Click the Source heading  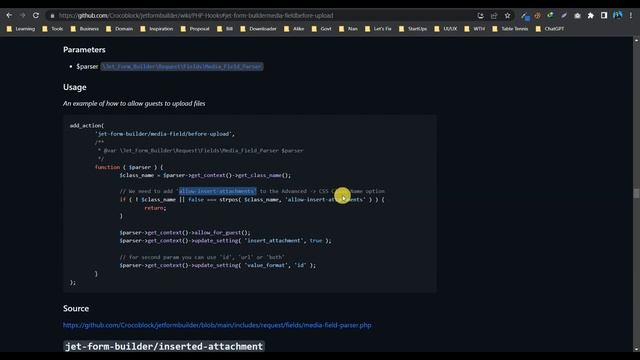(76, 308)
